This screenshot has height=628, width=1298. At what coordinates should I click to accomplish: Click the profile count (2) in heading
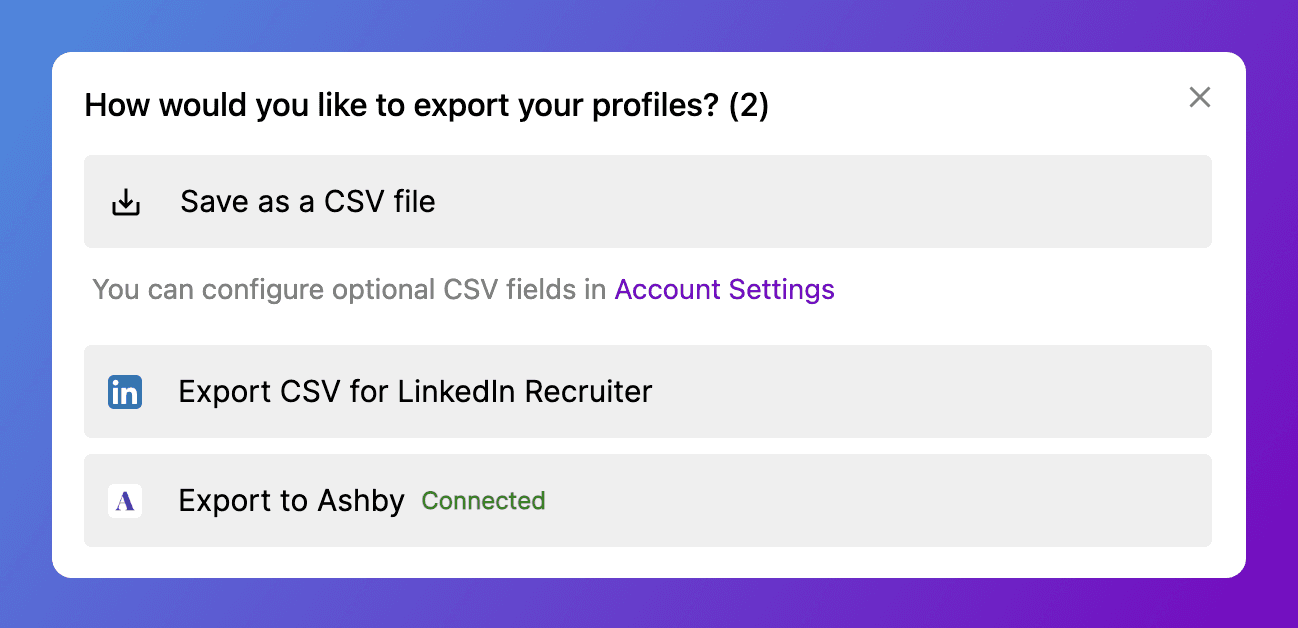coord(748,105)
